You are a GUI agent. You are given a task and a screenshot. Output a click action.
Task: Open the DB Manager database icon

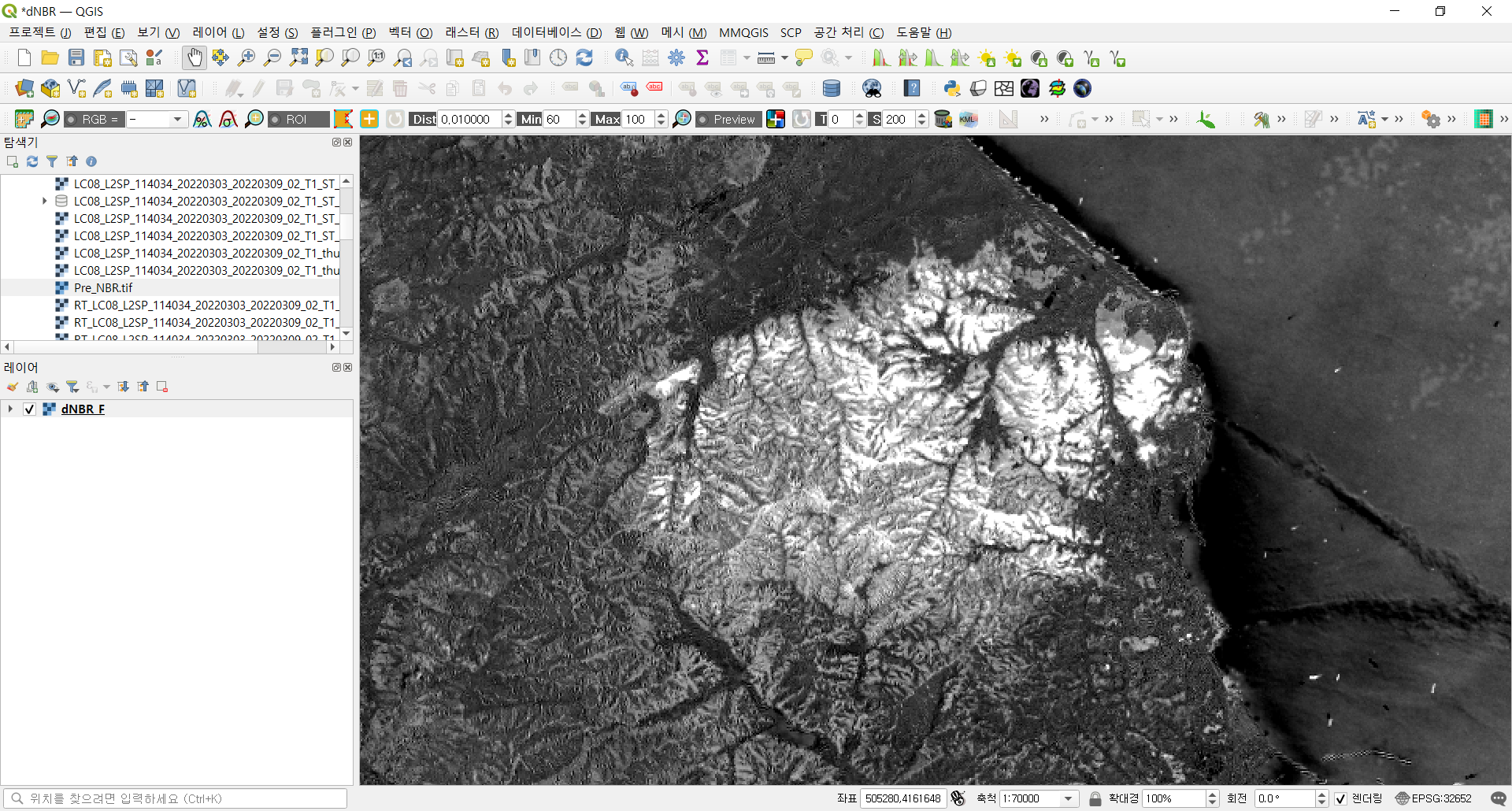point(831,88)
